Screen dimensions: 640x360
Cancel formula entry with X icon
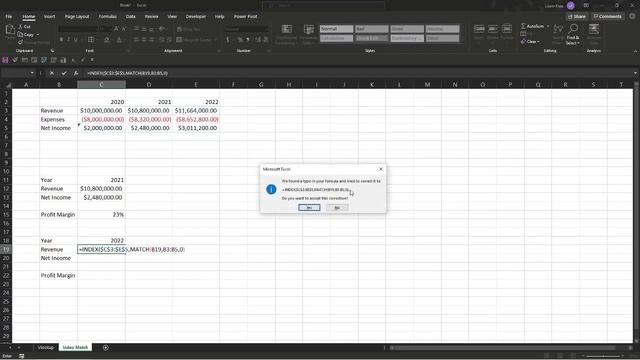52,73
